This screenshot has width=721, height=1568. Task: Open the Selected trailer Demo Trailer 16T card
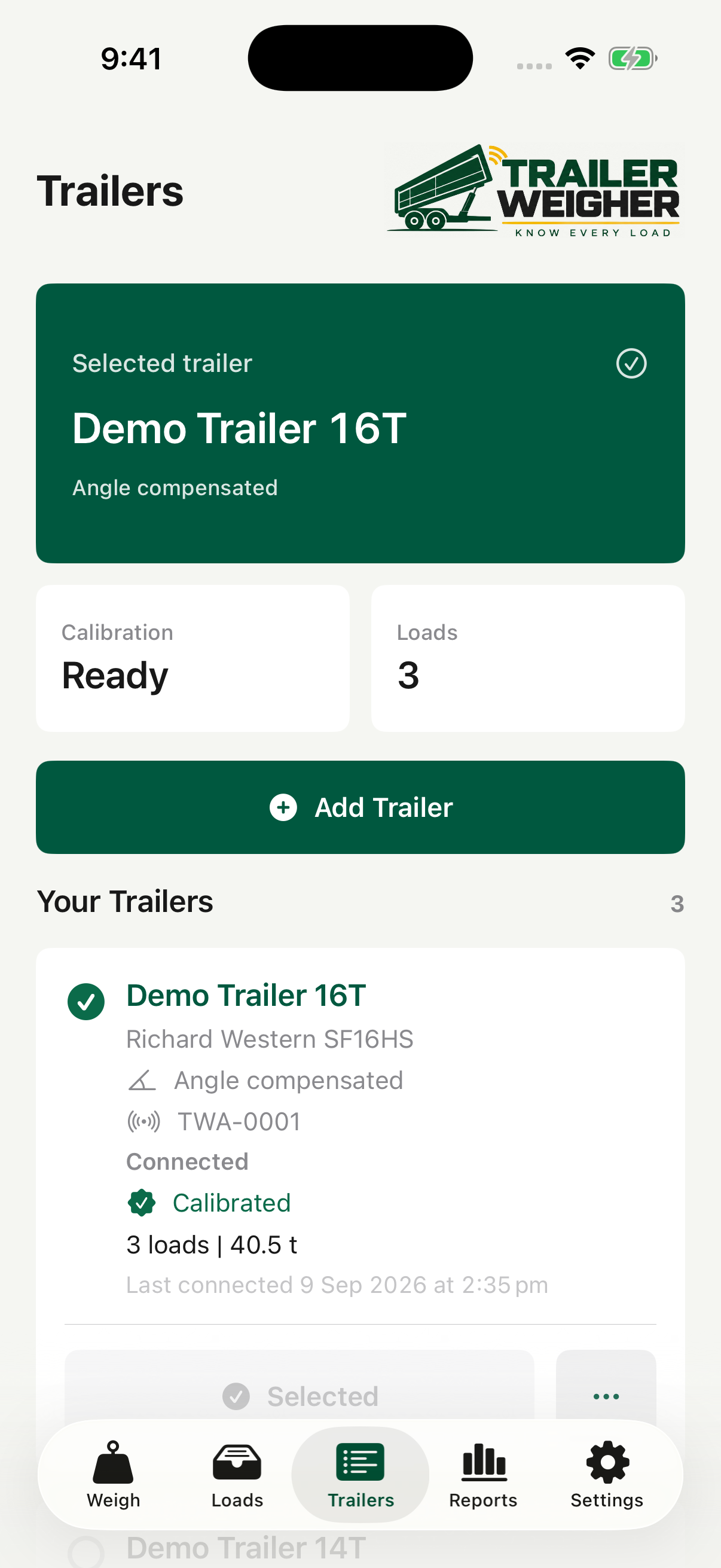tap(360, 423)
